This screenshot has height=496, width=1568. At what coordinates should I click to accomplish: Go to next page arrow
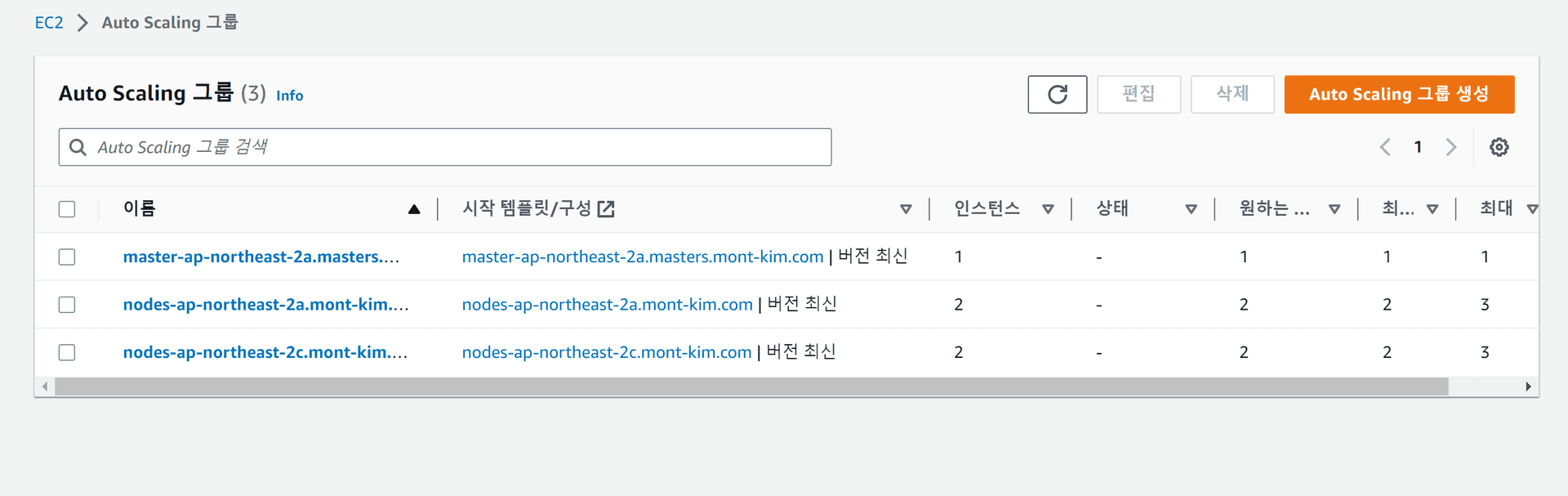coord(1451,147)
